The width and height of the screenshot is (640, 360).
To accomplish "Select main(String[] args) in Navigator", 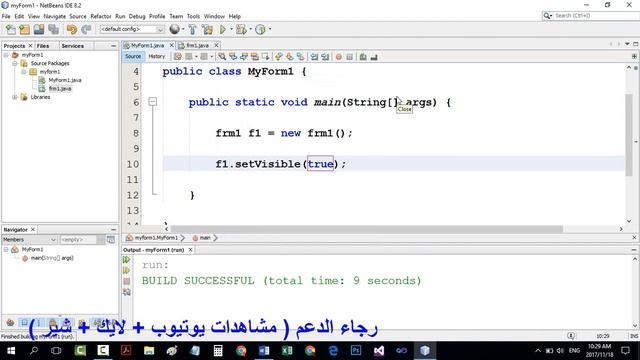I will pyautogui.click(x=52, y=258).
